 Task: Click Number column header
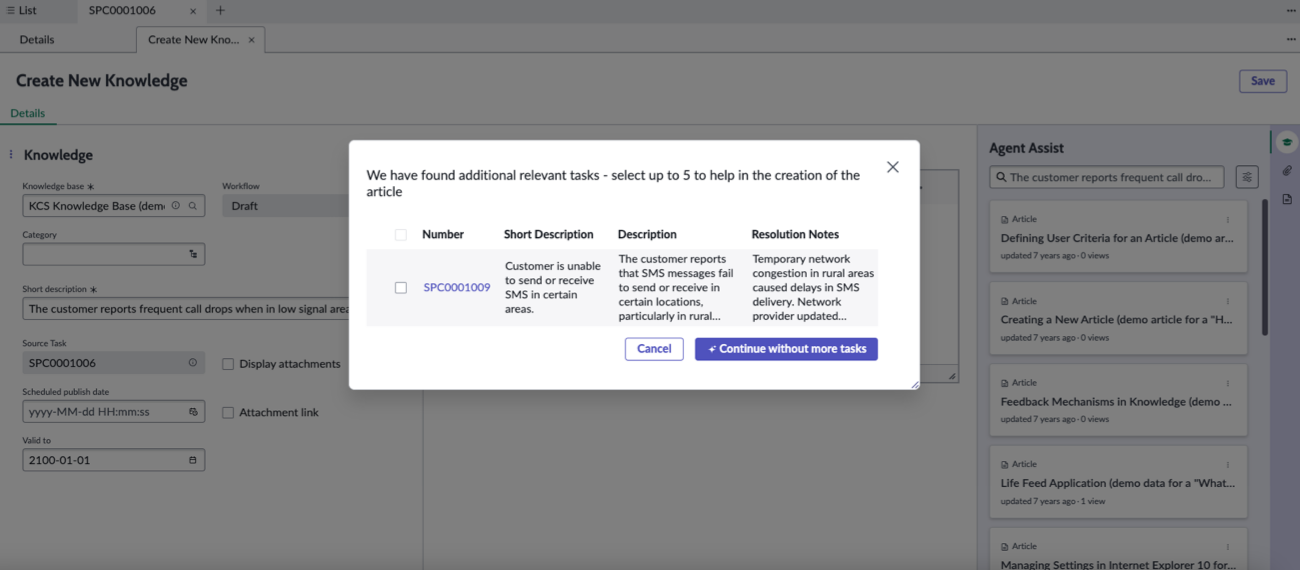pos(443,234)
